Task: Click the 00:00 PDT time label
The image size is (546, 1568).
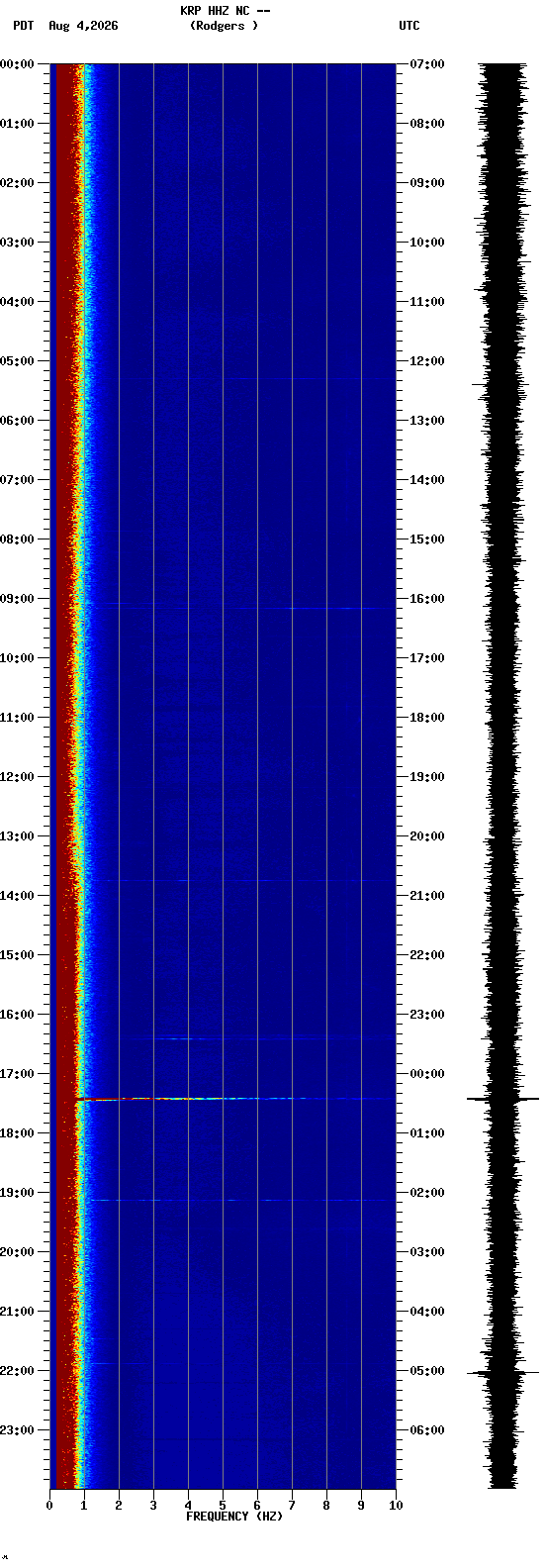Action: 17,64
